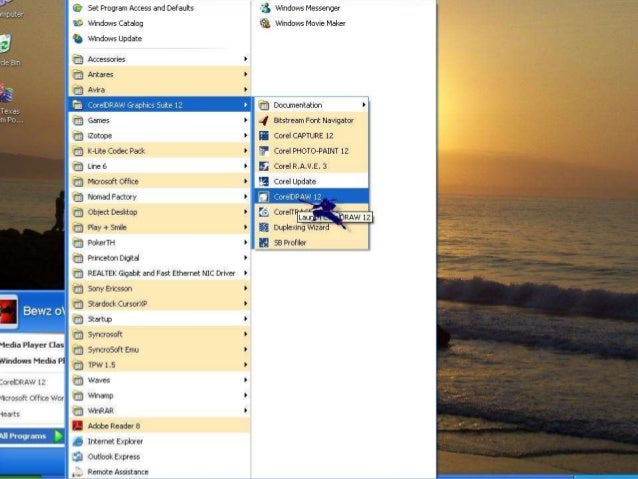Open the Nomad Factory program group

coord(160,197)
